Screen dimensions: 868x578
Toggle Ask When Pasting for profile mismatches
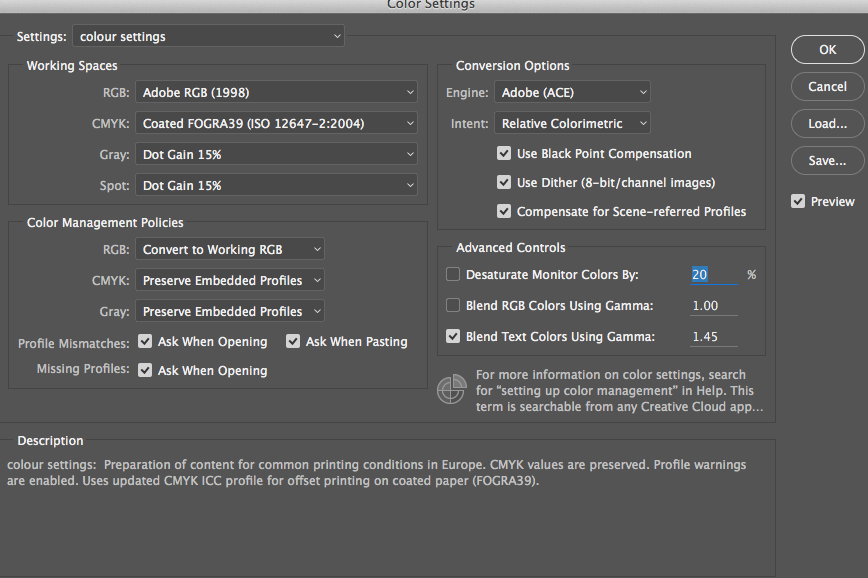tap(293, 341)
